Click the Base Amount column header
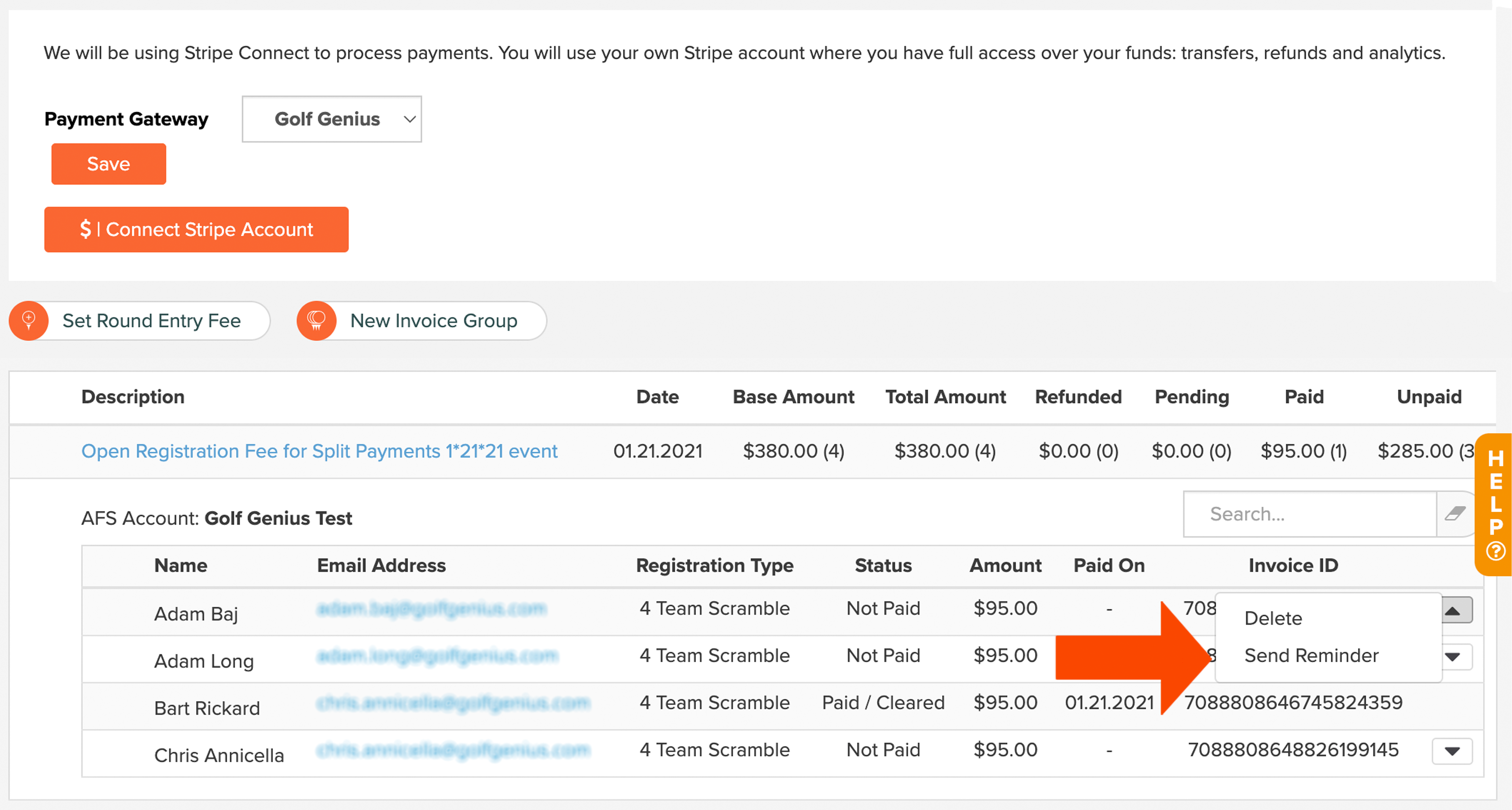This screenshot has width=1512, height=810. click(794, 397)
